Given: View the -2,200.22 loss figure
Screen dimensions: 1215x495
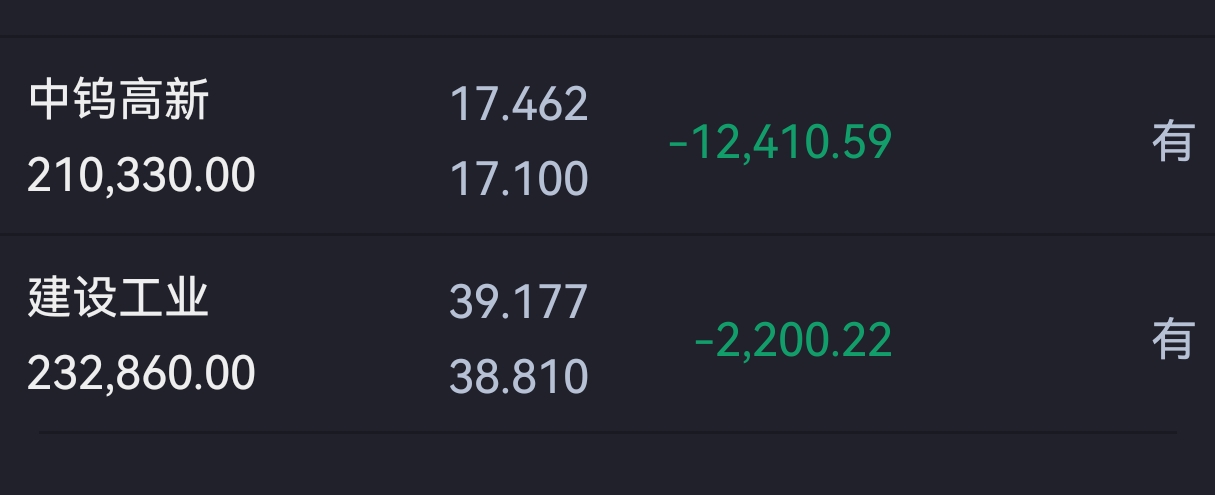Looking at the screenshot, I should (792, 340).
